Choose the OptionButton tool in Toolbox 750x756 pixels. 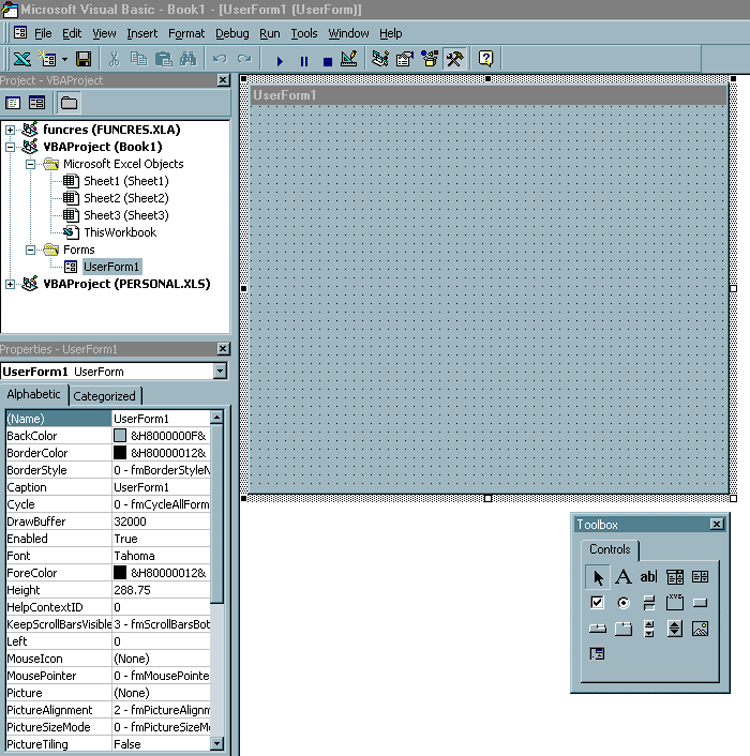[x=623, y=602]
